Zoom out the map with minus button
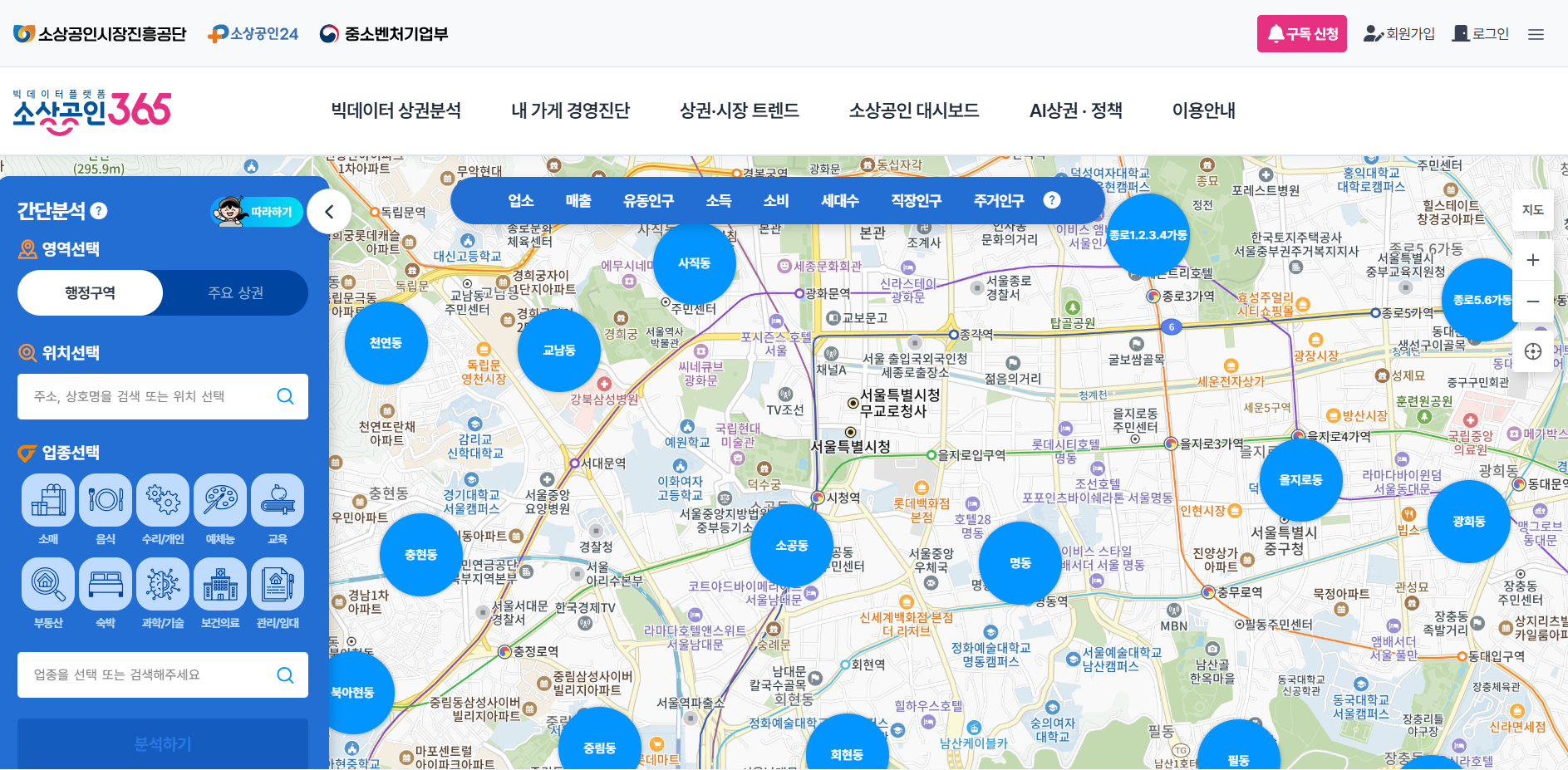 click(1533, 302)
